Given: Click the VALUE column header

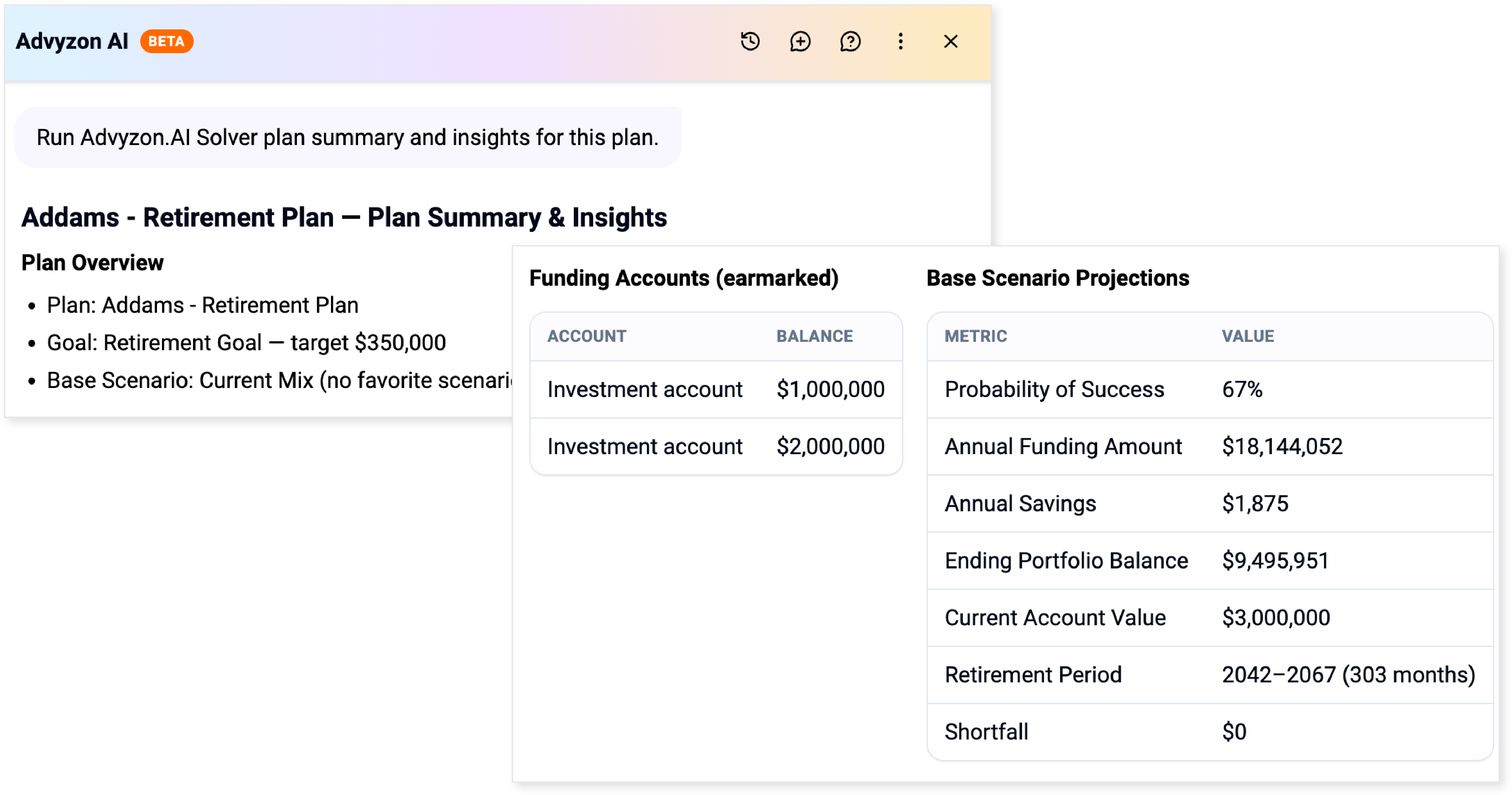Looking at the screenshot, I should [x=1248, y=336].
